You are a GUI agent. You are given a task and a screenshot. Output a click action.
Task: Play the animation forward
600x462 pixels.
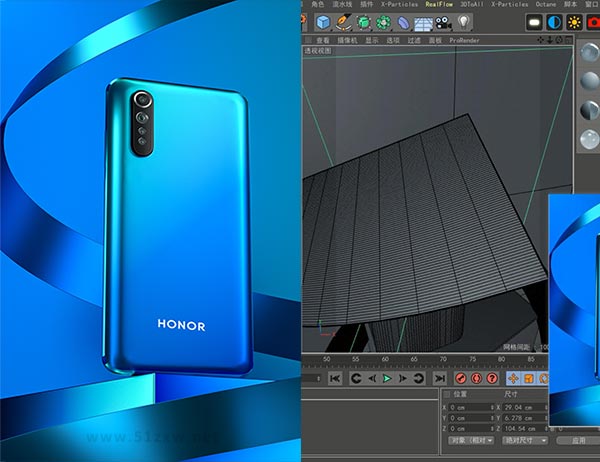pyautogui.click(x=387, y=379)
